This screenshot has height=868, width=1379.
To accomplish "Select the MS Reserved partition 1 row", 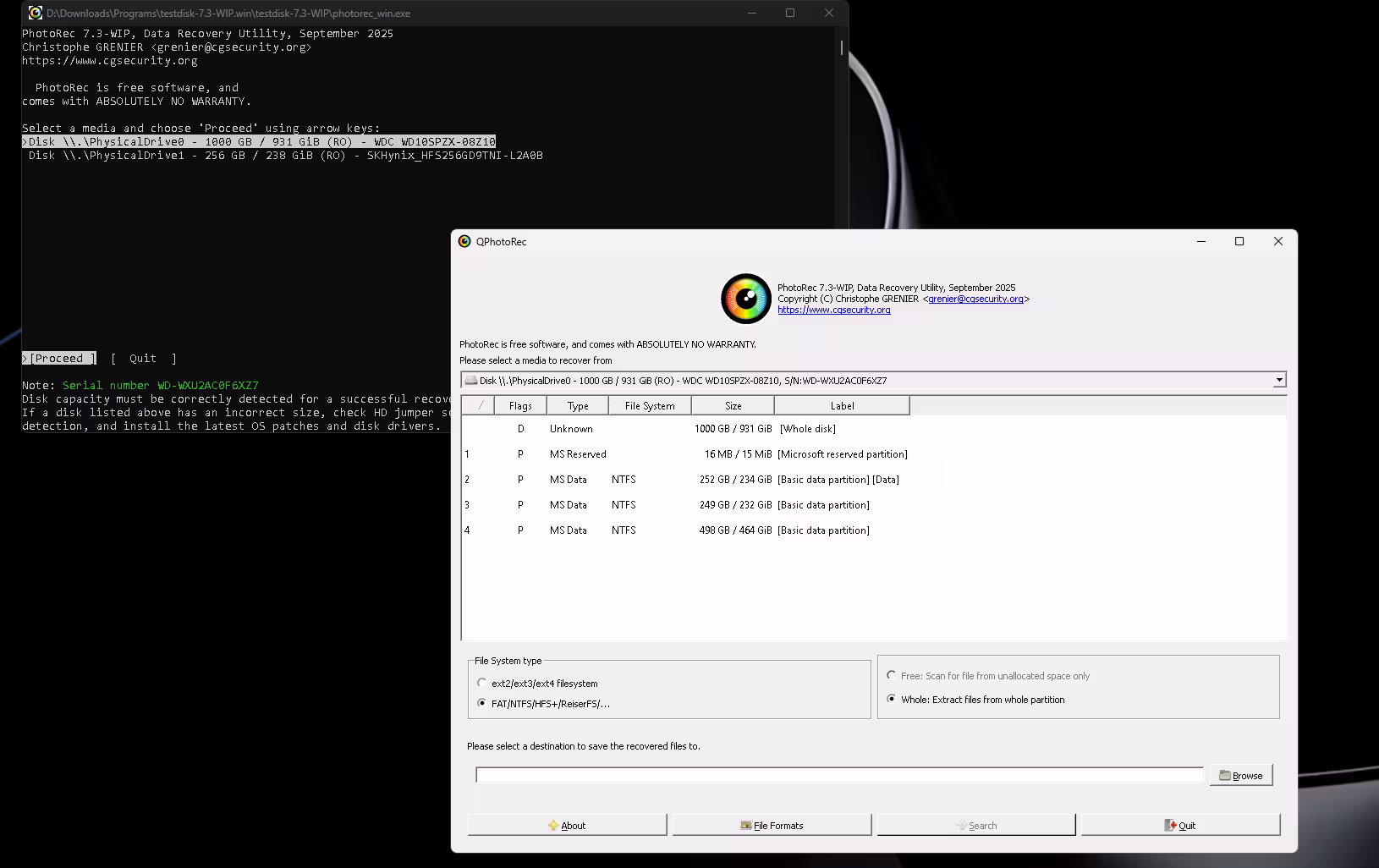I will tap(873, 454).
